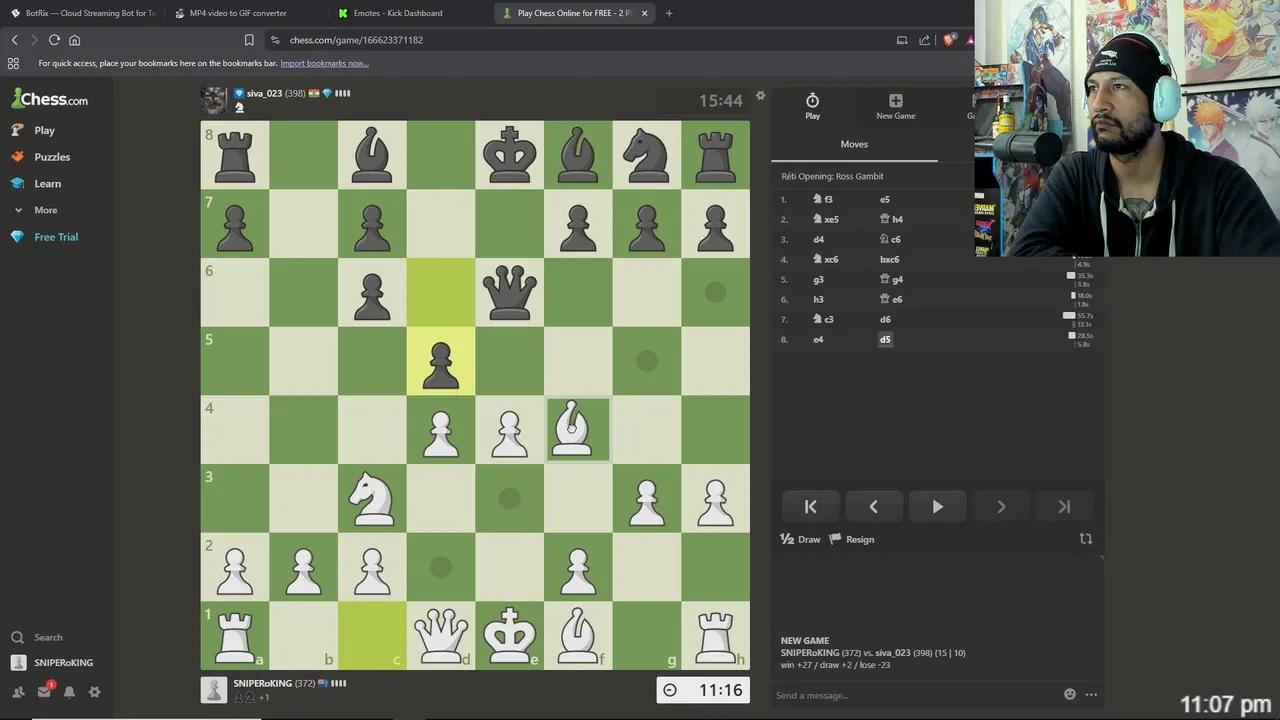
Task: Select New Game tab
Action: pos(895,106)
